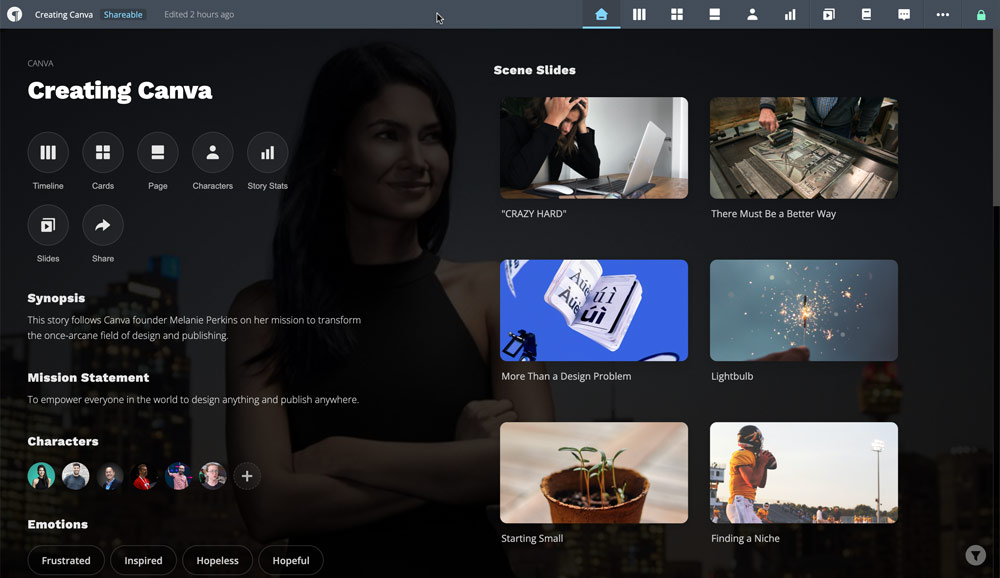Select the first character avatar with teal background
Viewport: 1000px width, 578px height.
41,476
